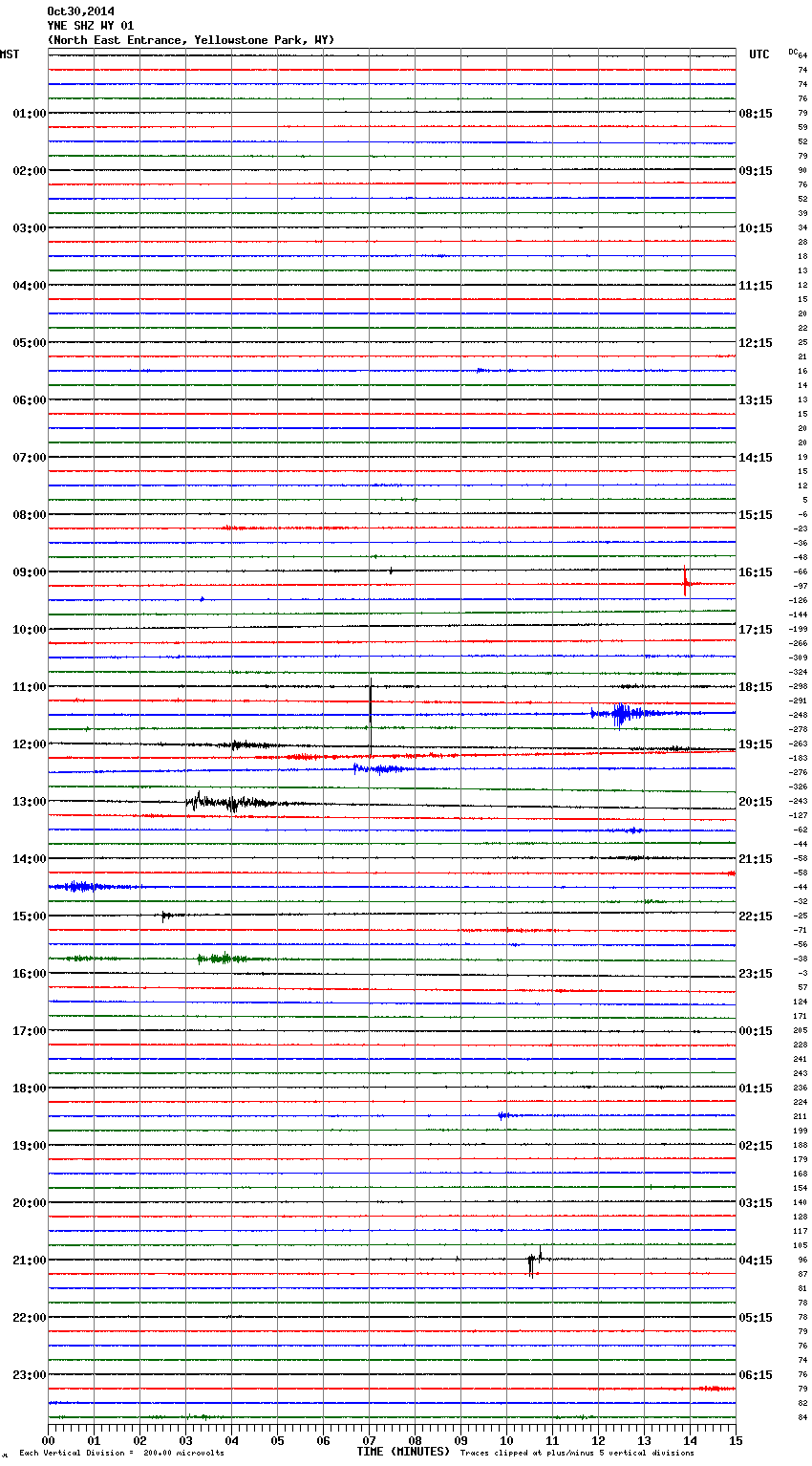Click the DC offset value '-324'
Viewport: 812px width, 1466px height.
coord(799,672)
